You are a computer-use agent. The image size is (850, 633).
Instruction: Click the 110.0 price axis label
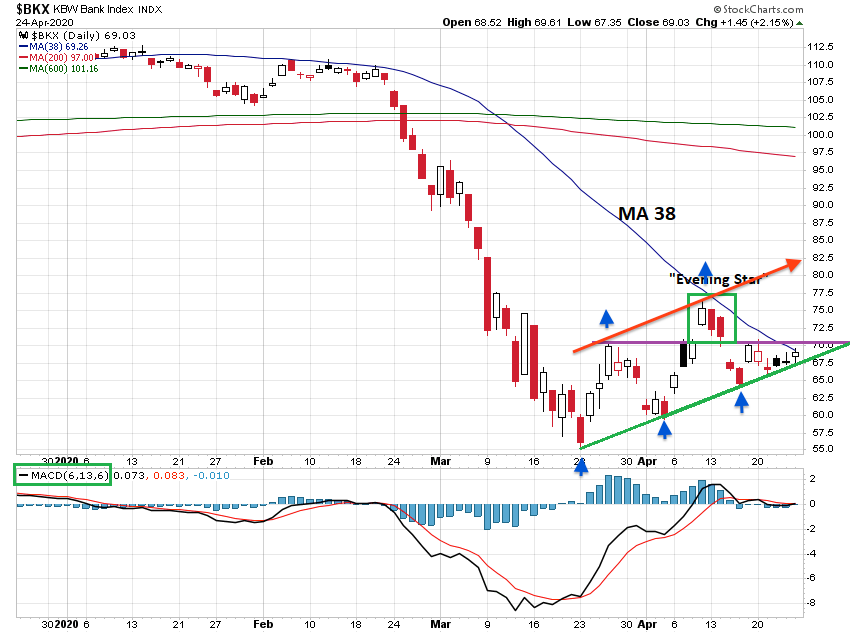click(x=820, y=64)
